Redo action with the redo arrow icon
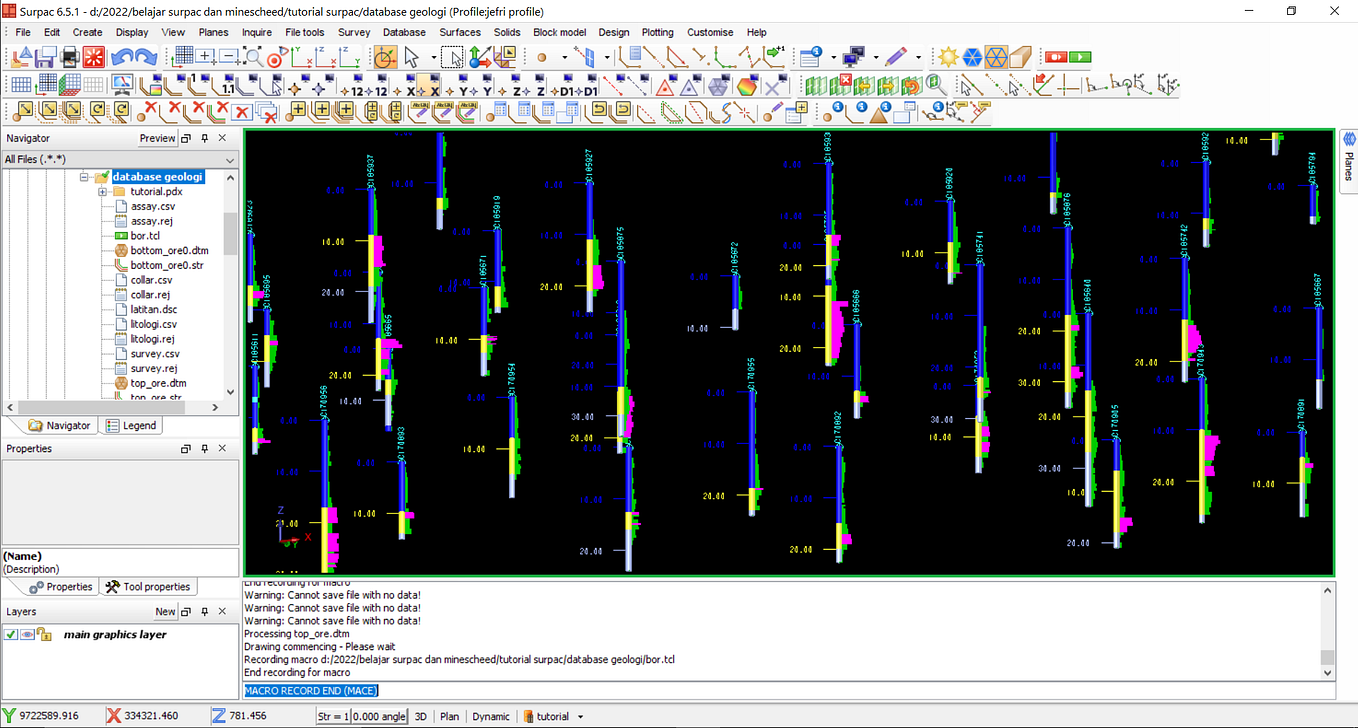 (146, 57)
